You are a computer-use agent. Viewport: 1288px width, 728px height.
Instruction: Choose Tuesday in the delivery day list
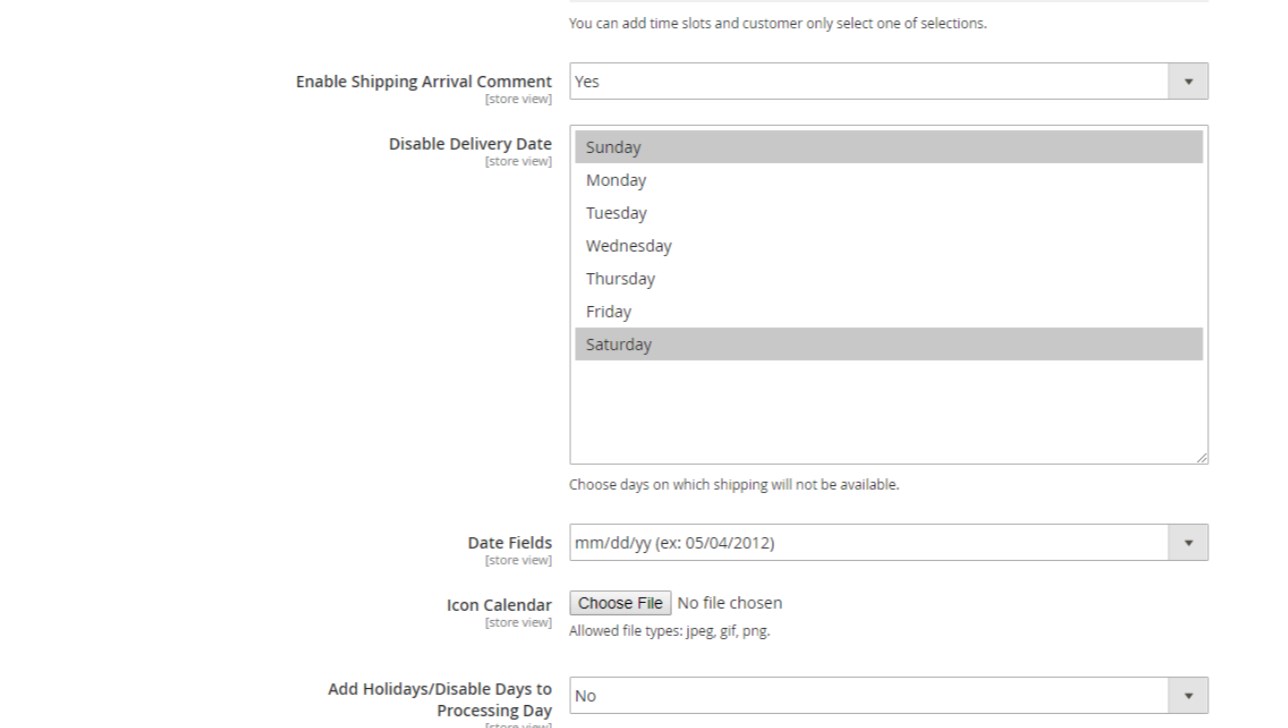[616, 213]
